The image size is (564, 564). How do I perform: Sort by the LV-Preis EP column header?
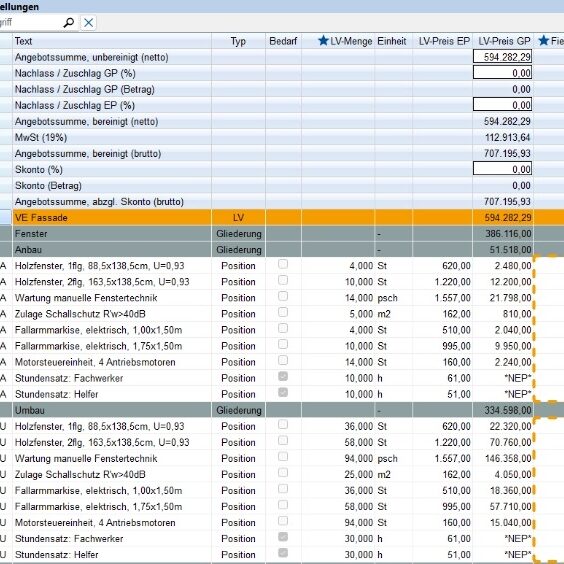coord(444,41)
